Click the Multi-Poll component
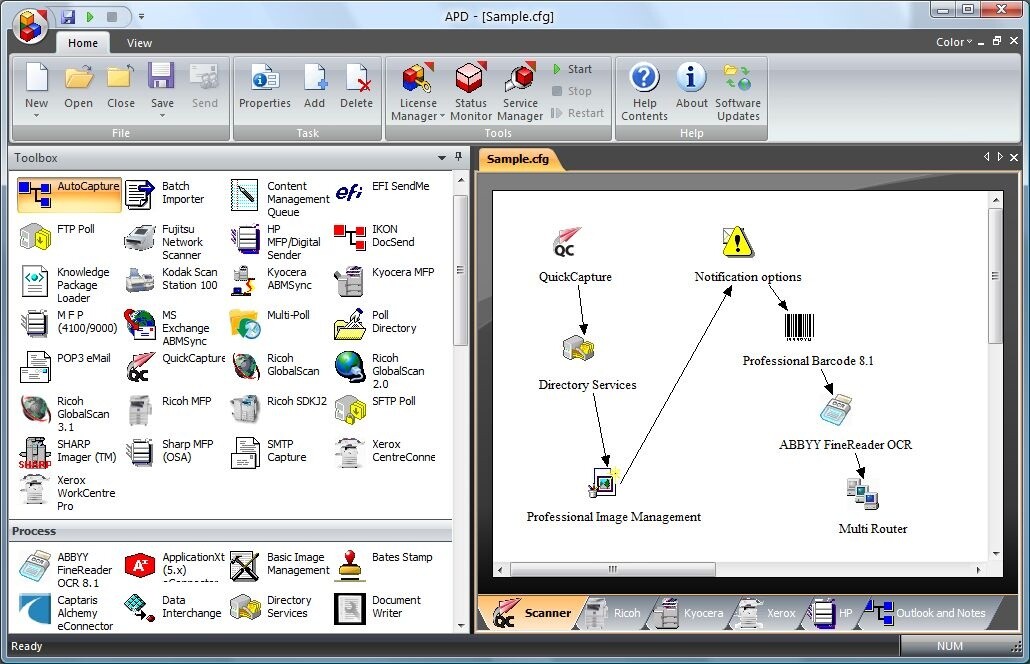This screenshot has width=1030, height=664. (269, 322)
